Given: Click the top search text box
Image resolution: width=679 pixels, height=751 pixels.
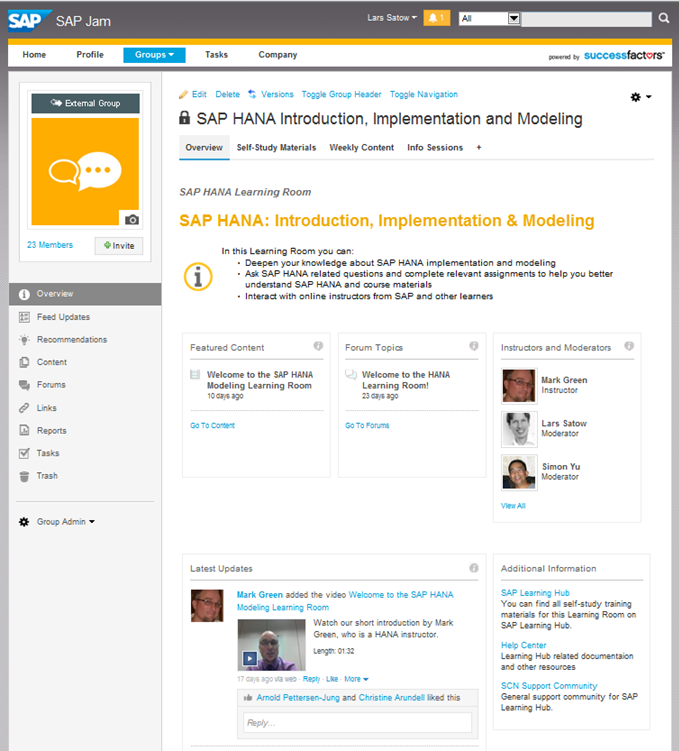Looking at the screenshot, I should coord(586,20).
